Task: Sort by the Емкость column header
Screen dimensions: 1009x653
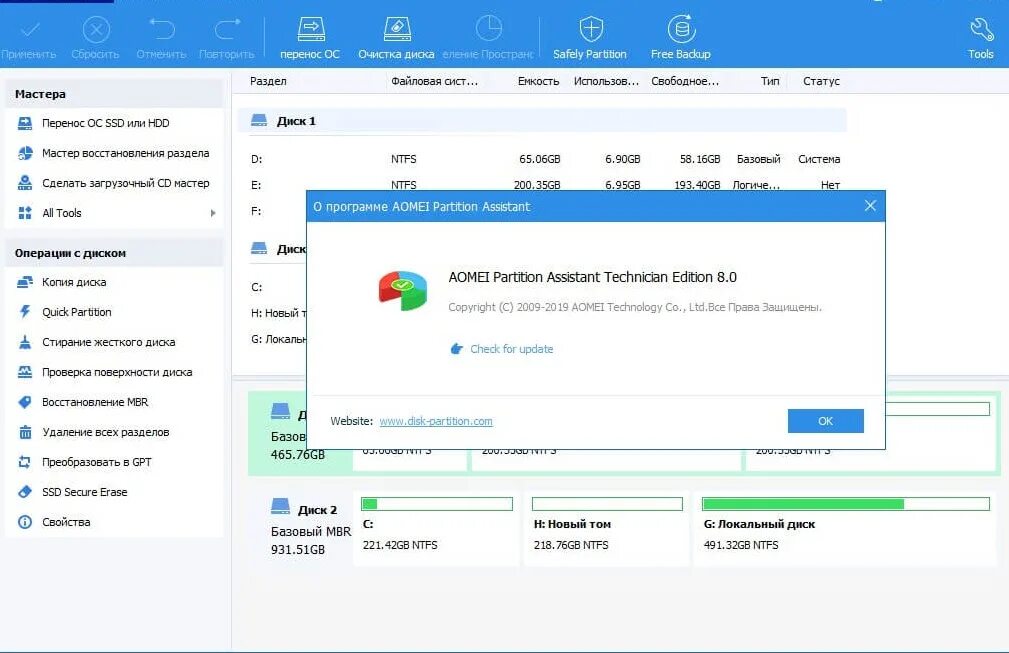Action: (x=538, y=81)
